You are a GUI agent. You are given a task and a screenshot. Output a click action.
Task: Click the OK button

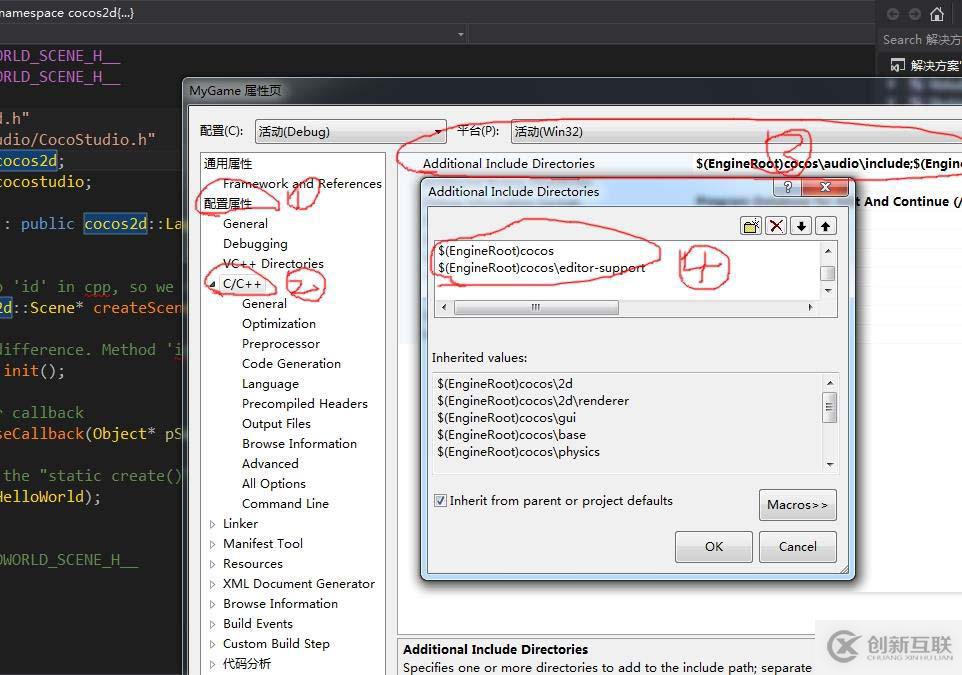[713, 547]
